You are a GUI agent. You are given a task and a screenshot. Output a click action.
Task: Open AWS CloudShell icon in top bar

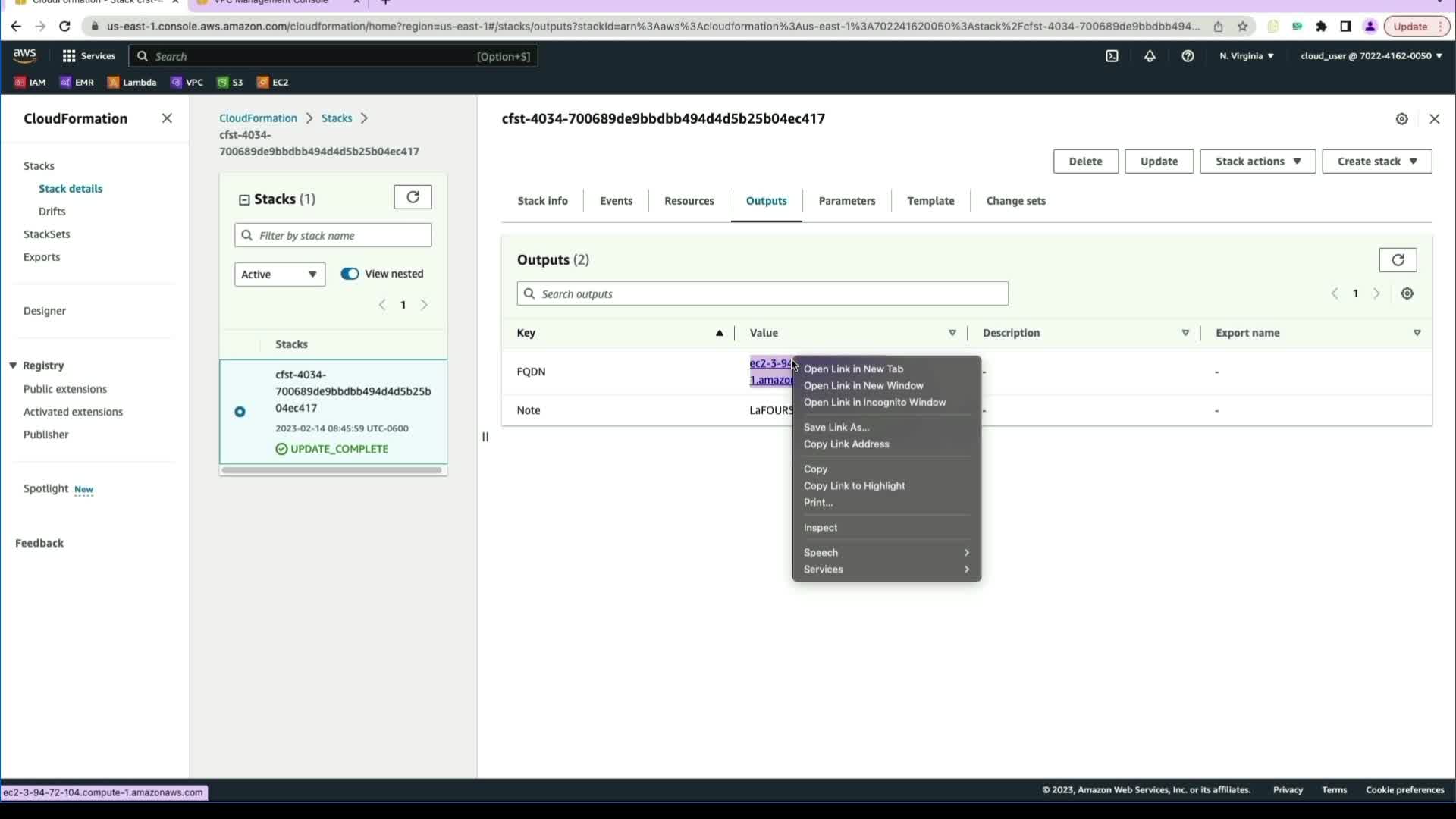[1112, 56]
